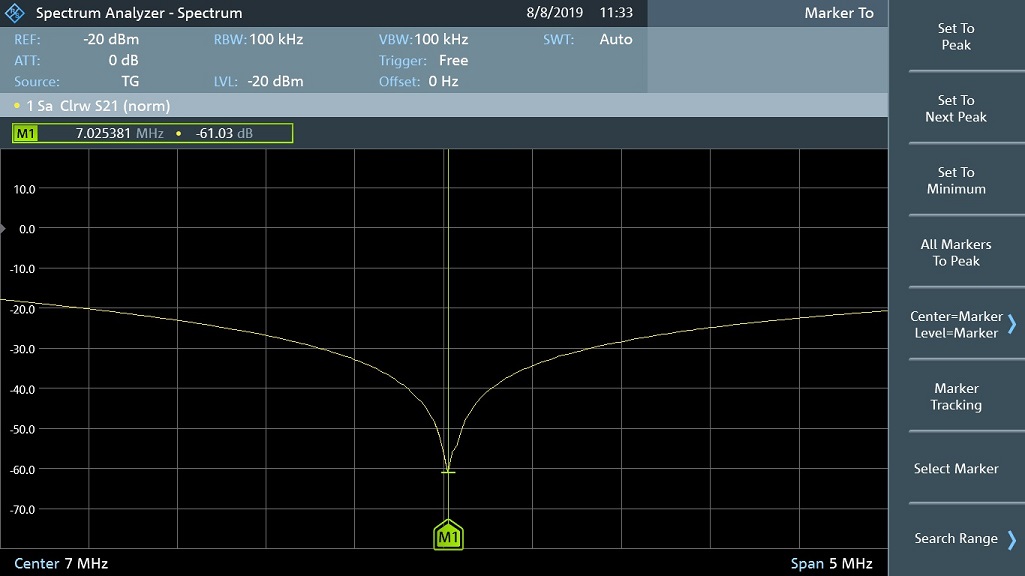Screen dimensions: 1025x576
Task: Click the -70.0 y-axis label
Action: pyautogui.click(x=22, y=509)
